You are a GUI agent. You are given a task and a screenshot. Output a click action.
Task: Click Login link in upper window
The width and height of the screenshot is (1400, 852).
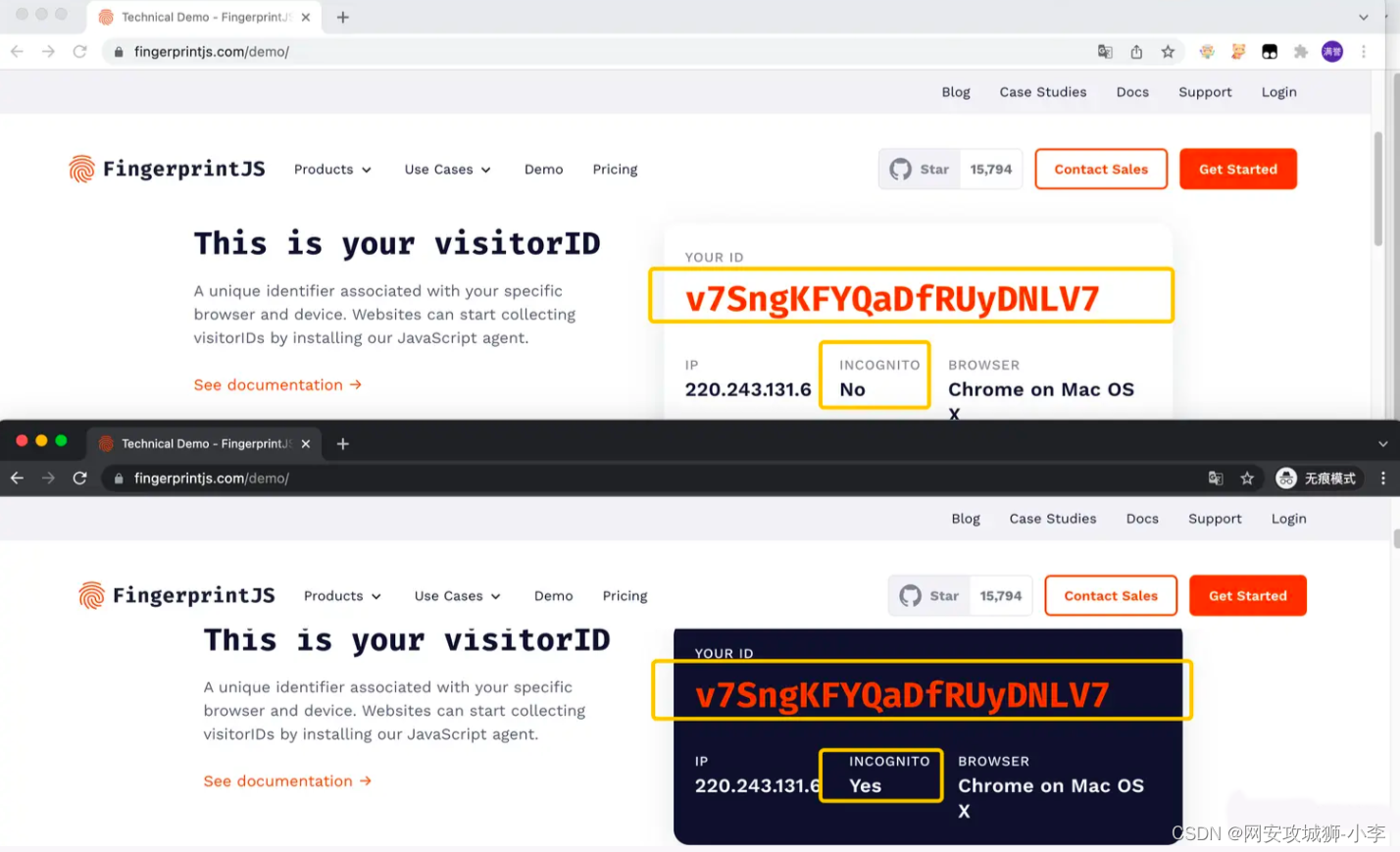[x=1278, y=92]
